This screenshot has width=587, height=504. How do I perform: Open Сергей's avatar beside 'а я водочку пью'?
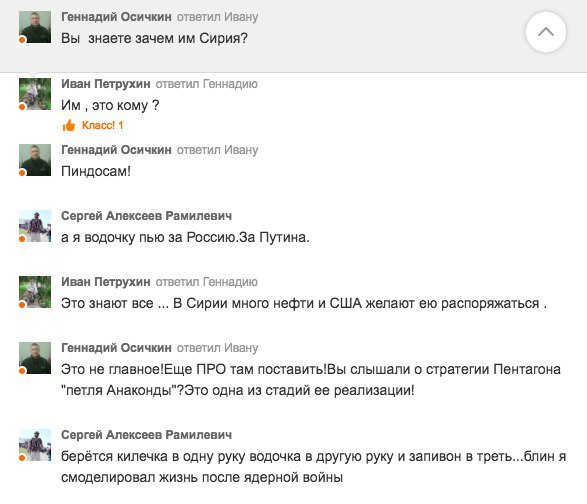pos(35,226)
